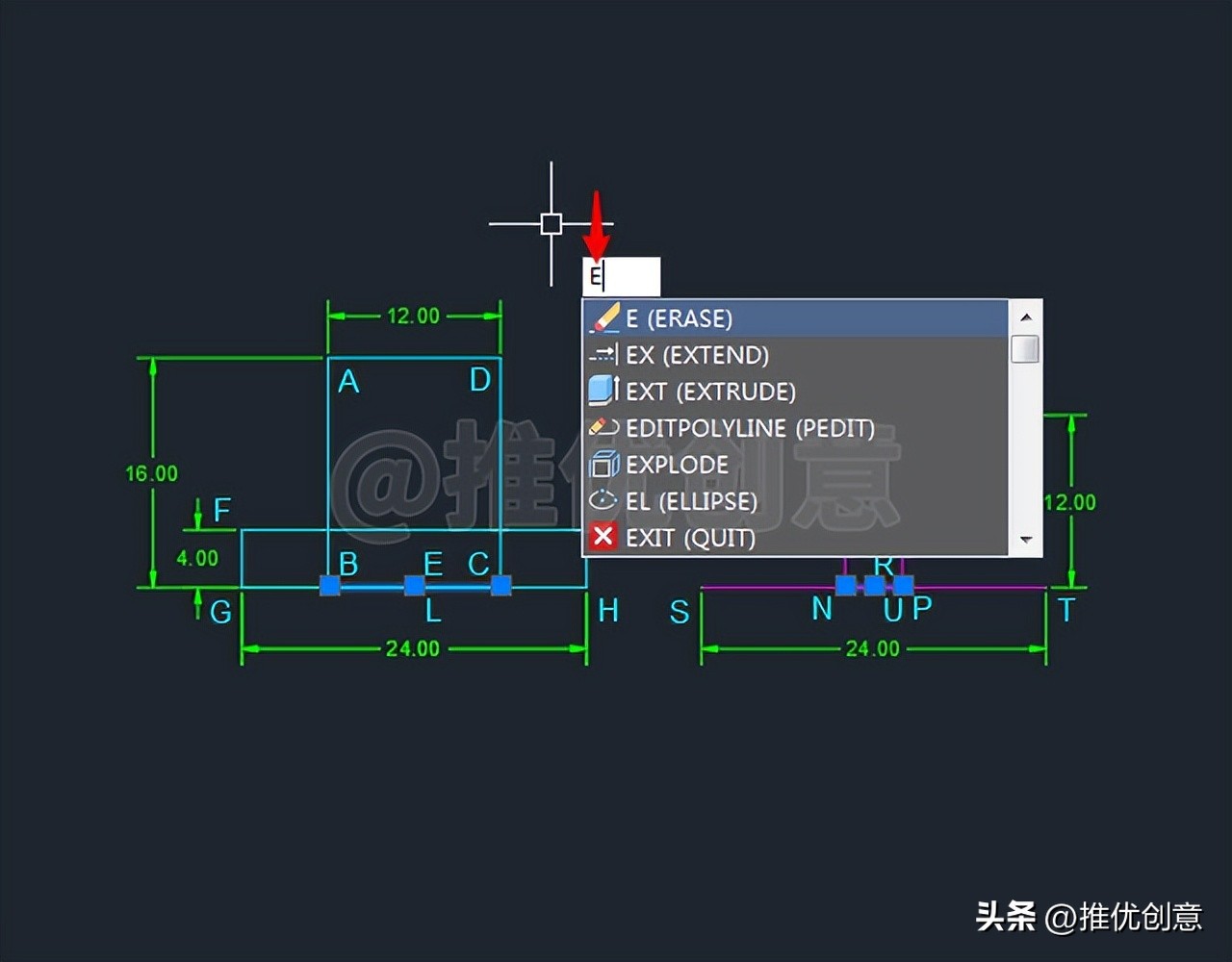Click the blue Extrude cube icon
The height and width of the screenshot is (962, 1232).
coord(603,391)
